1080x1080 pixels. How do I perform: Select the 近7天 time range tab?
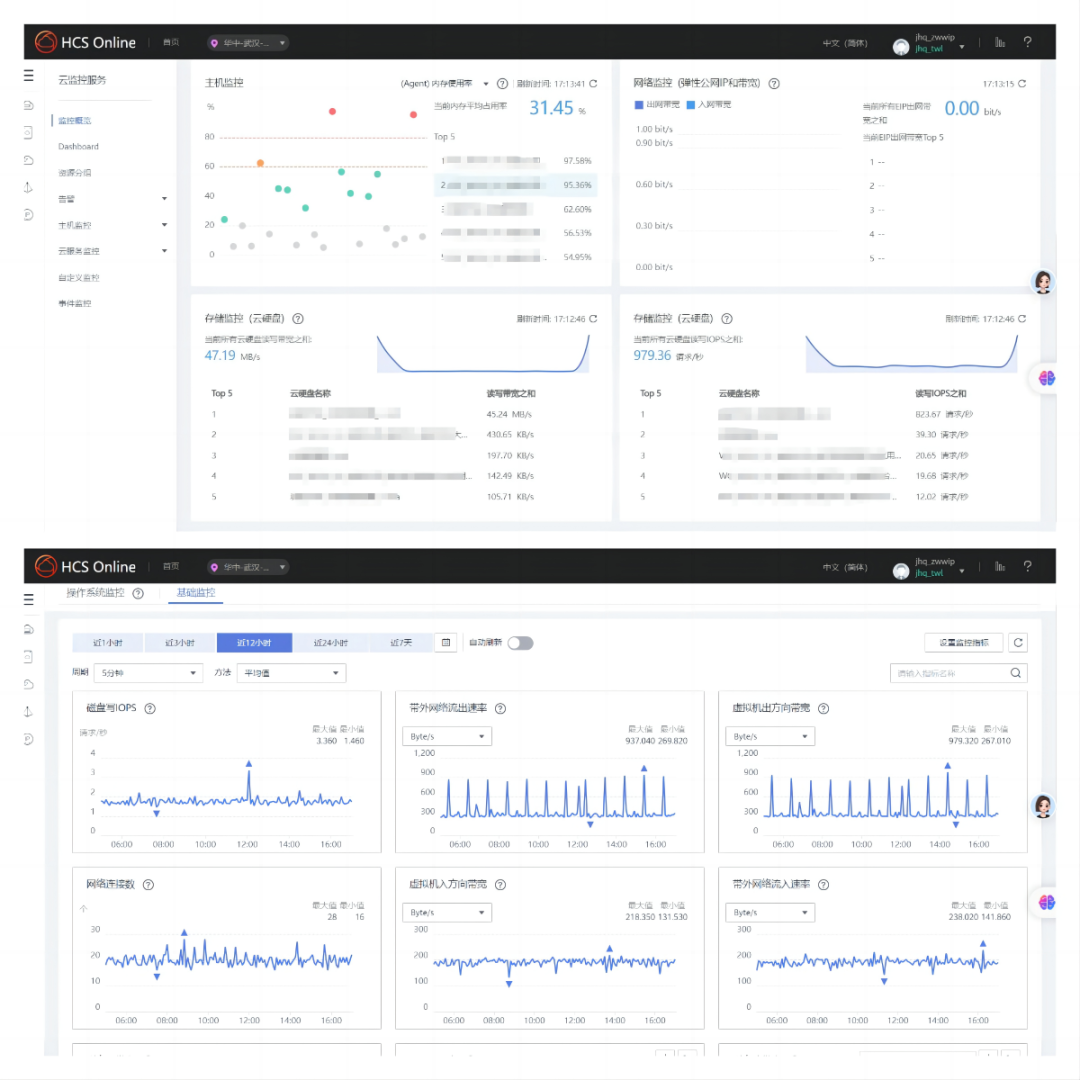(401, 643)
